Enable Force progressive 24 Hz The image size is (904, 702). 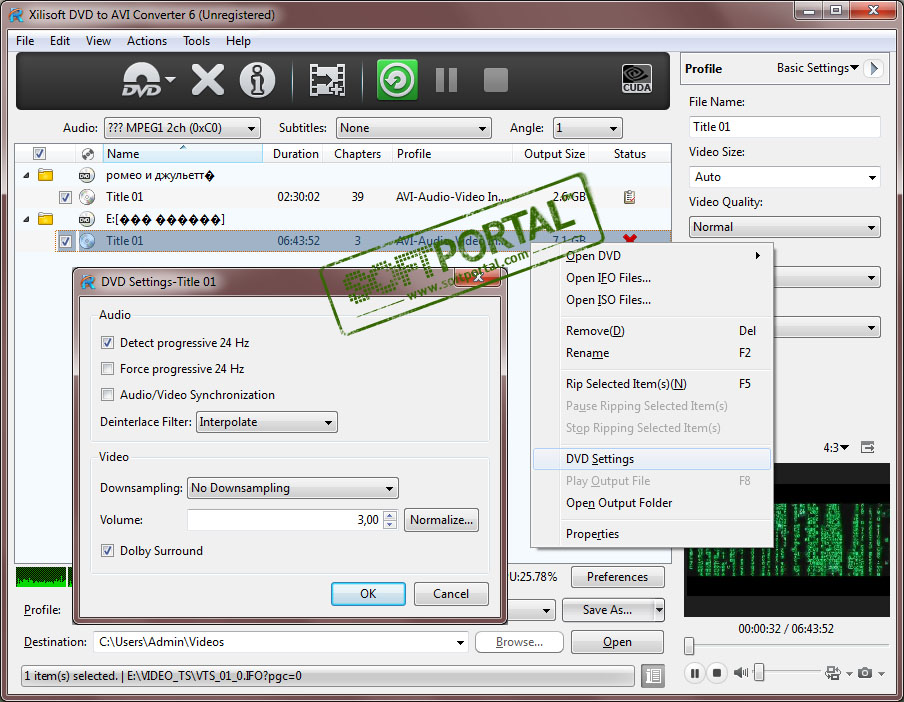(107, 369)
